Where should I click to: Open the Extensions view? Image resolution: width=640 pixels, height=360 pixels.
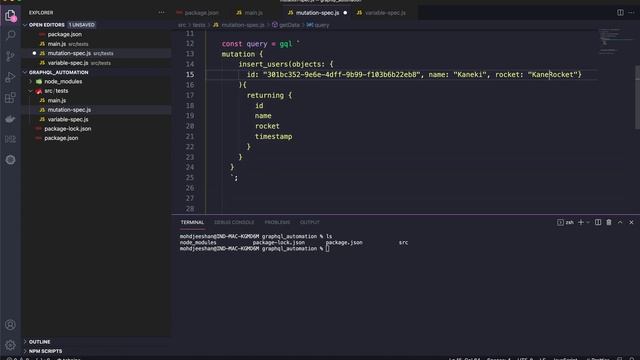coord(10,98)
